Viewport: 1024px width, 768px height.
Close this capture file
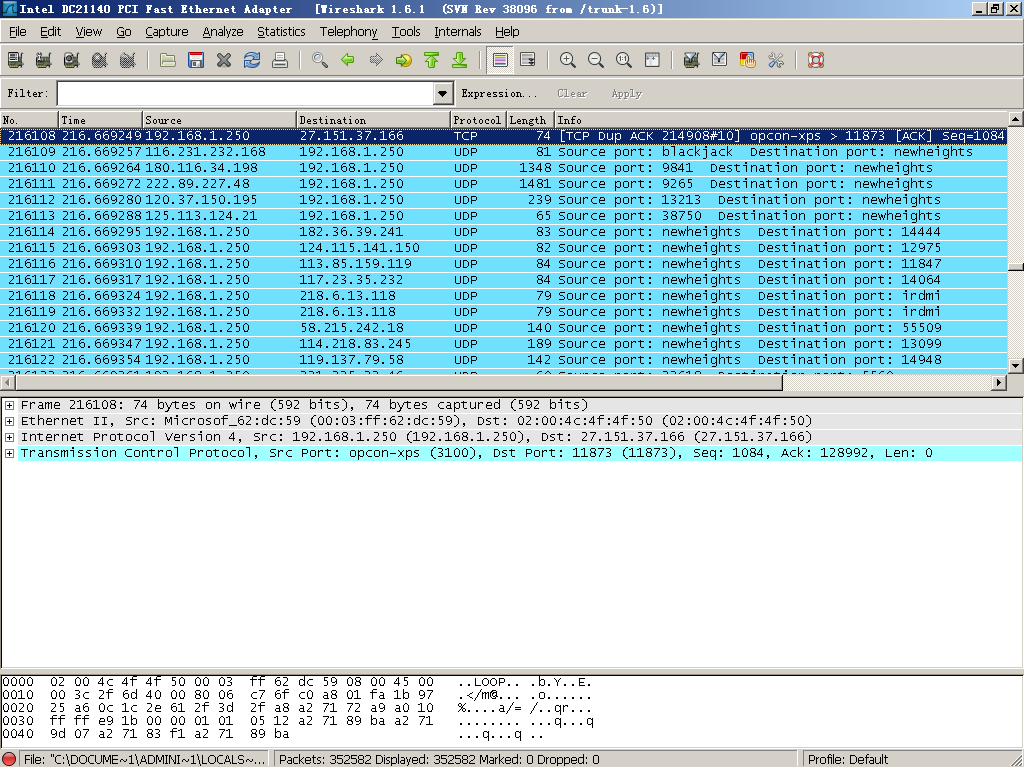pos(224,60)
